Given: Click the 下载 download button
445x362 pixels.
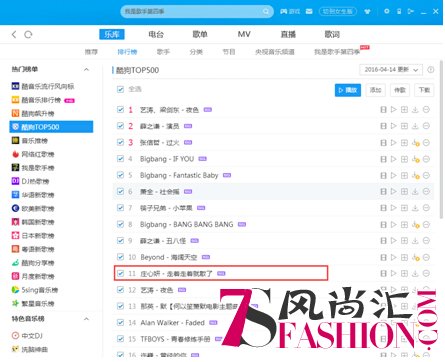Looking at the screenshot, I should coord(424,90).
